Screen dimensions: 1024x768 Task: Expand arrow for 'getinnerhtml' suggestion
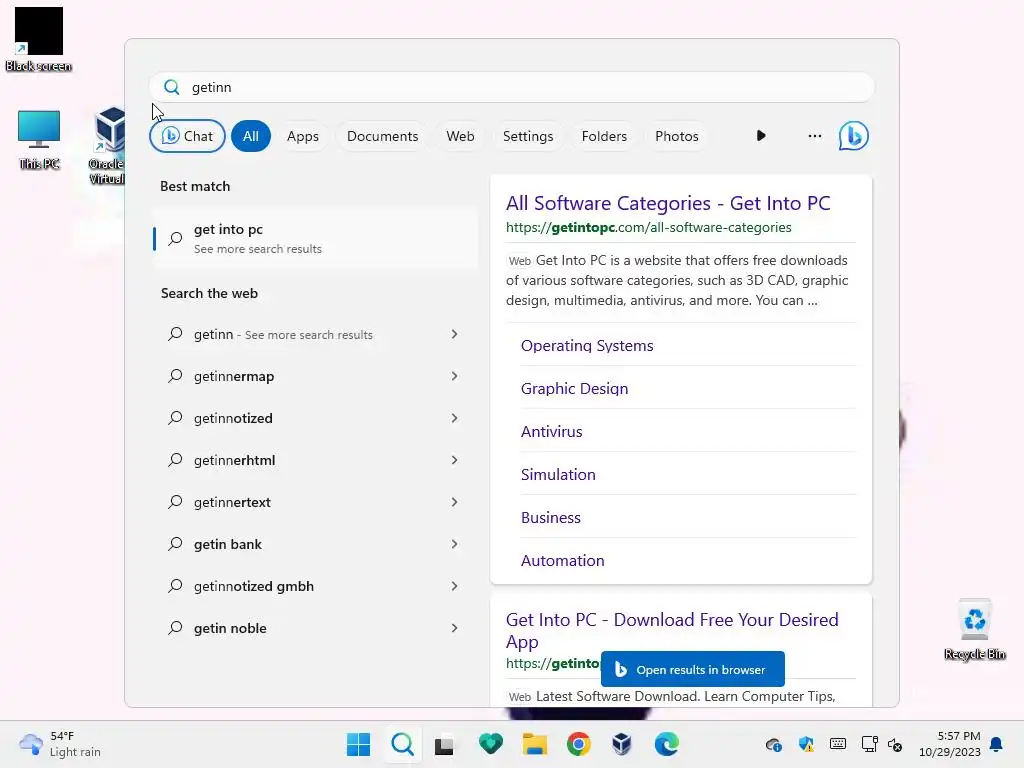[455, 460]
